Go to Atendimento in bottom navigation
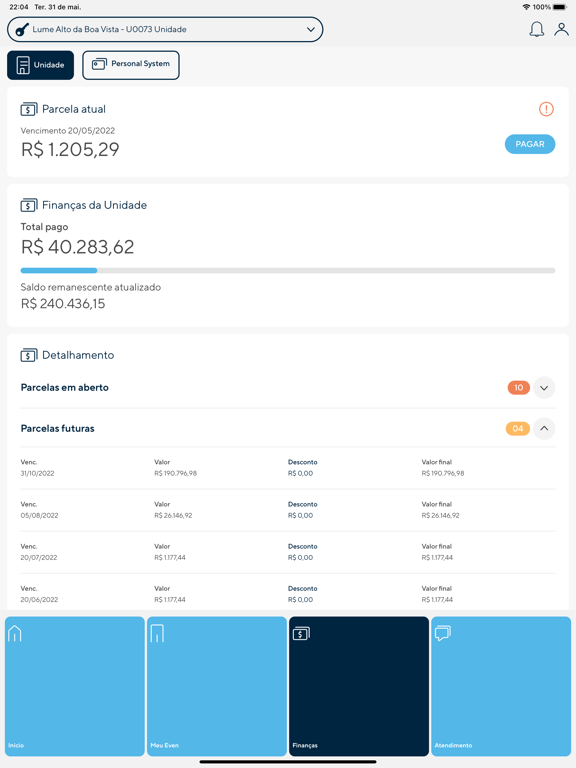Image resolution: width=576 pixels, height=768 pixels. 501,686
